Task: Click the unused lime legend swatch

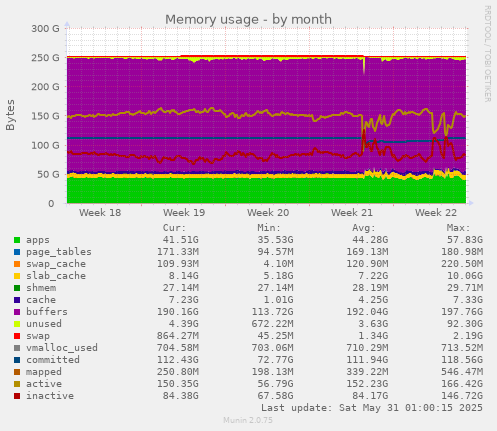Action: coord(17,324)
